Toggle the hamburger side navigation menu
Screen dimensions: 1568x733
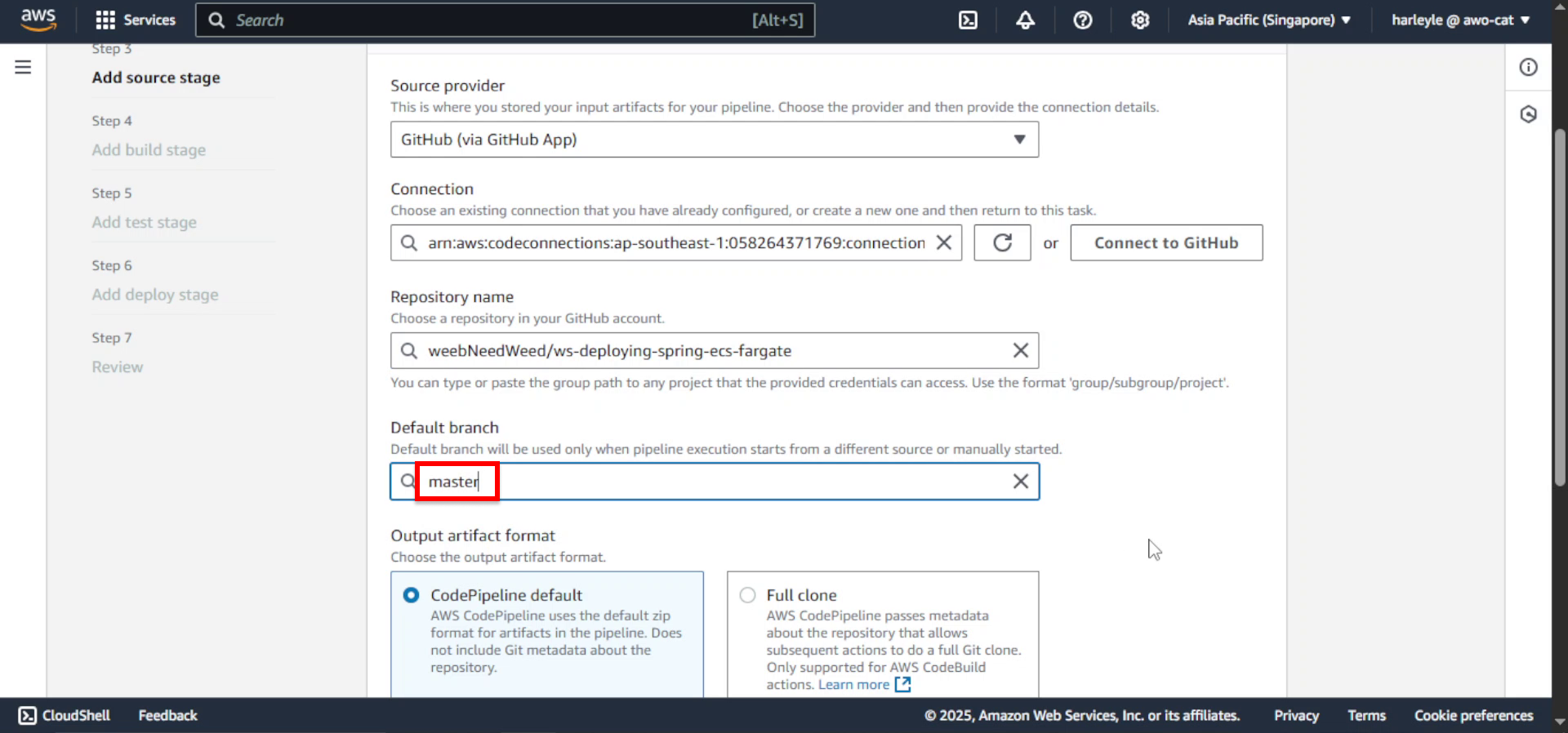23,67
